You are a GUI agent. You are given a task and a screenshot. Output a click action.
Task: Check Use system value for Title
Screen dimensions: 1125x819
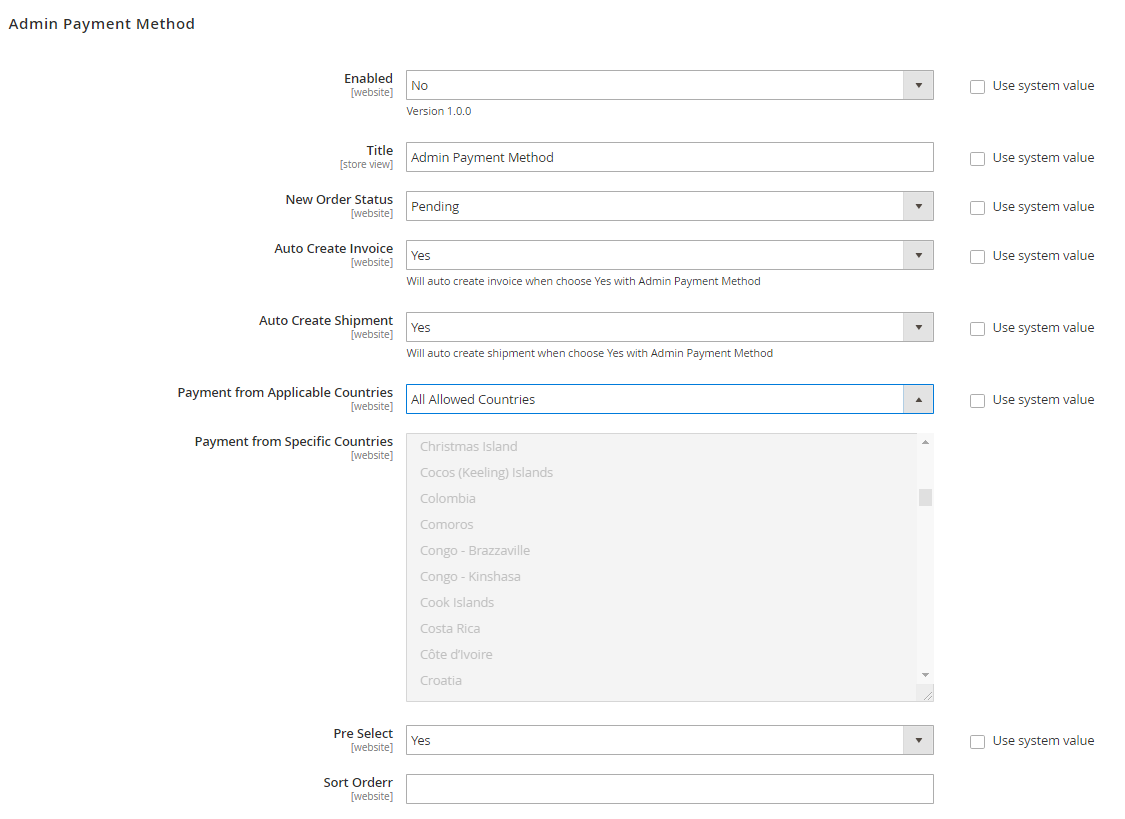[978, 159]
